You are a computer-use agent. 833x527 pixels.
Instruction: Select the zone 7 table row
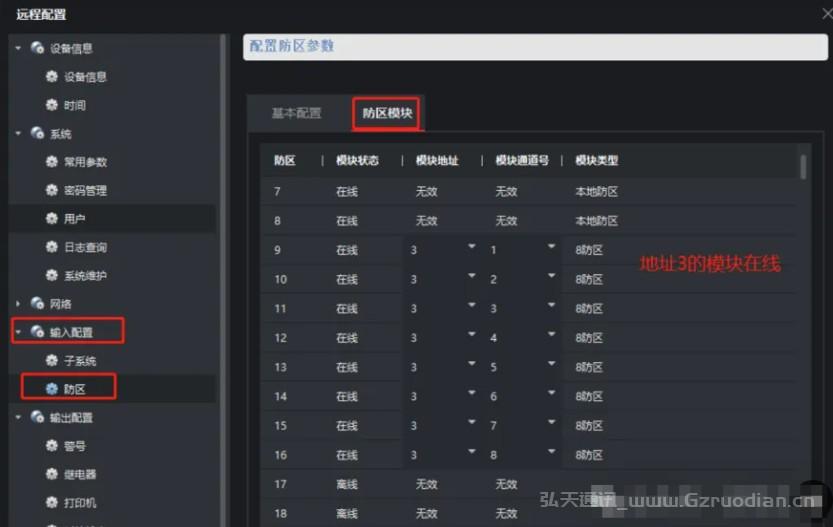[x=529, y=191]
